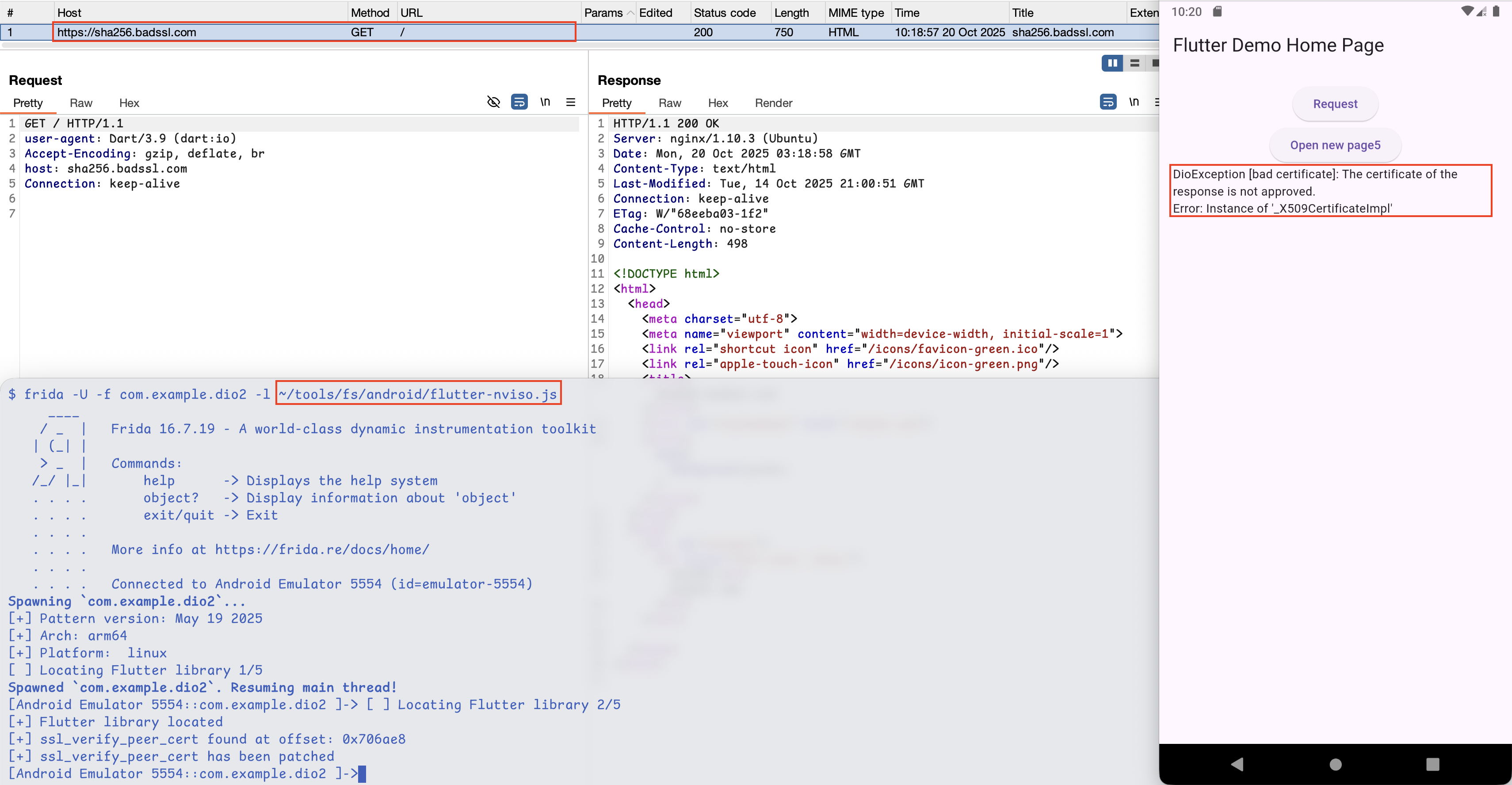1512x785 pixels.
Task: Click the Status code column header
Action: point(724,13)
